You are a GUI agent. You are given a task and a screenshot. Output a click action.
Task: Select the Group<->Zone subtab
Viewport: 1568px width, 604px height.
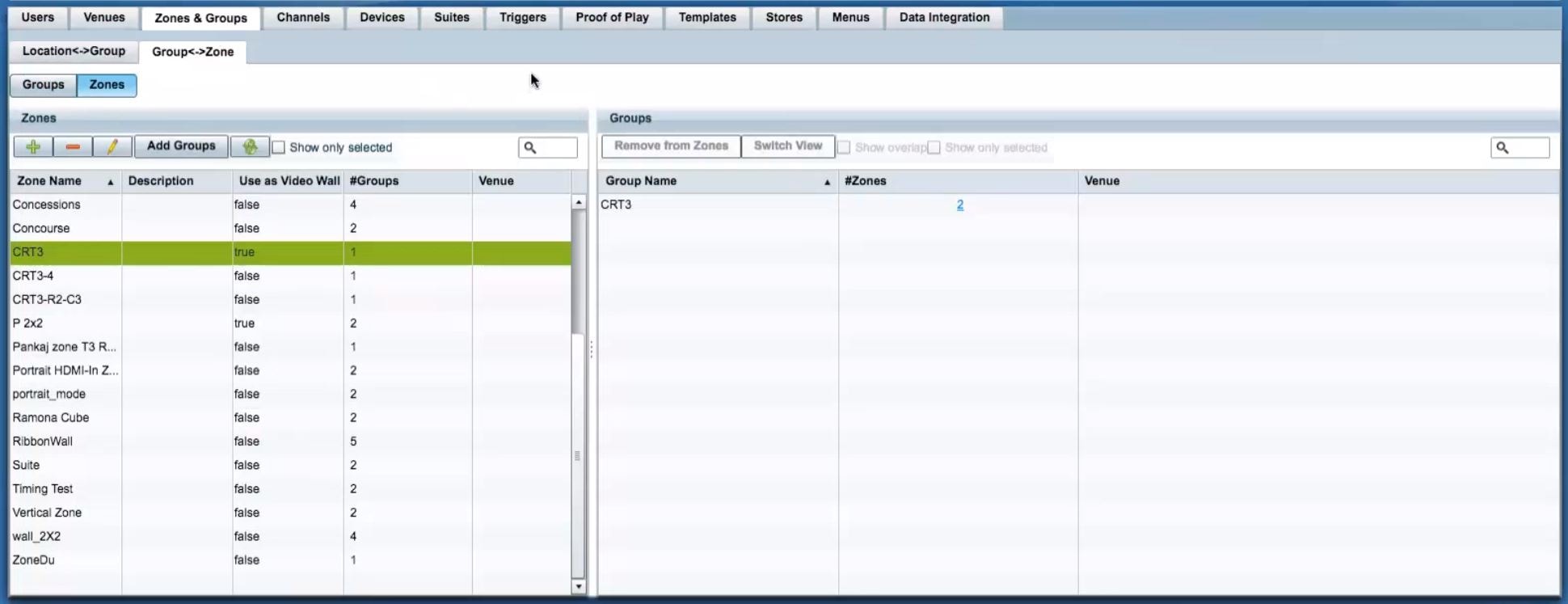(x=193, y=52)
